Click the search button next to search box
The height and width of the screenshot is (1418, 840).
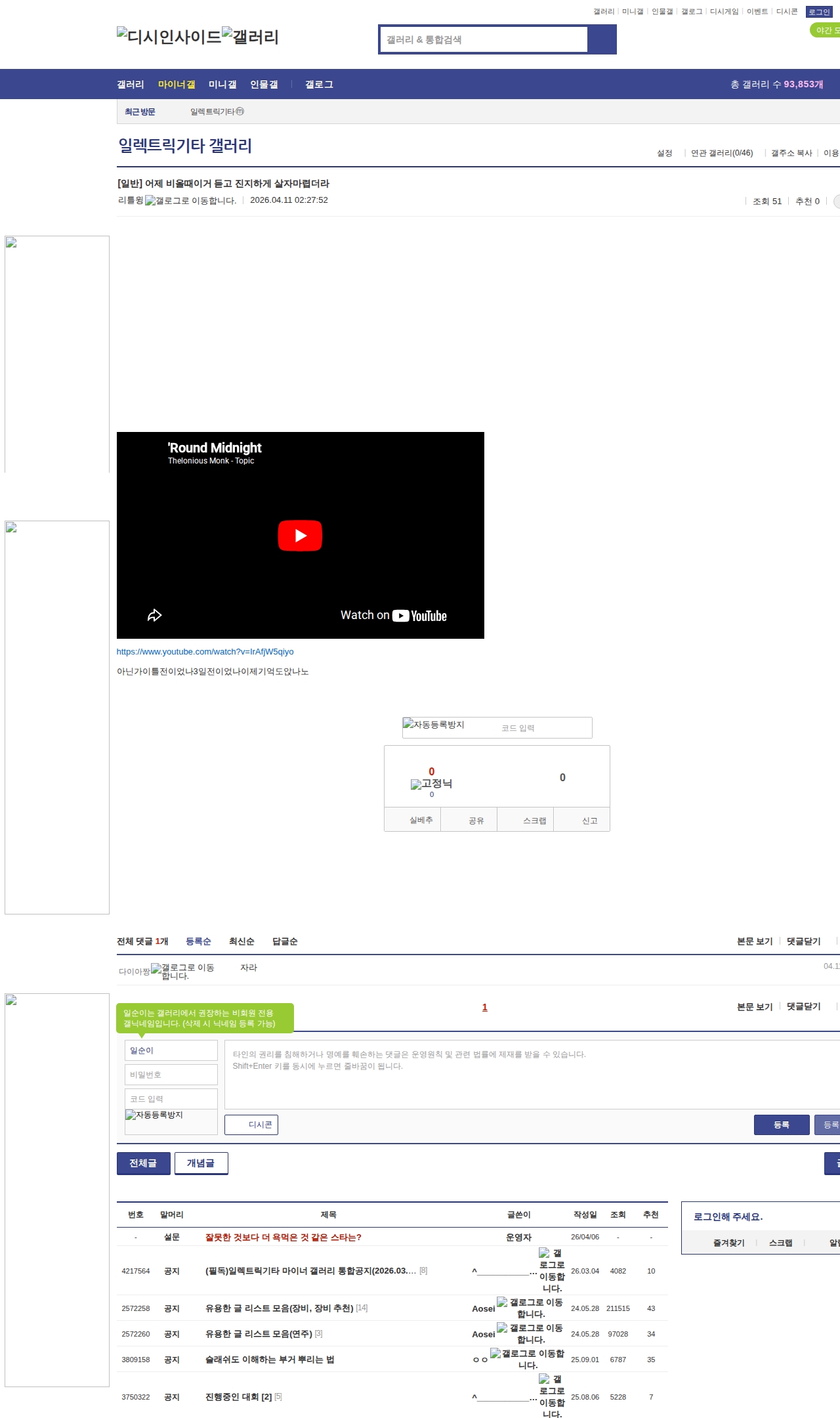click(602, 39)
